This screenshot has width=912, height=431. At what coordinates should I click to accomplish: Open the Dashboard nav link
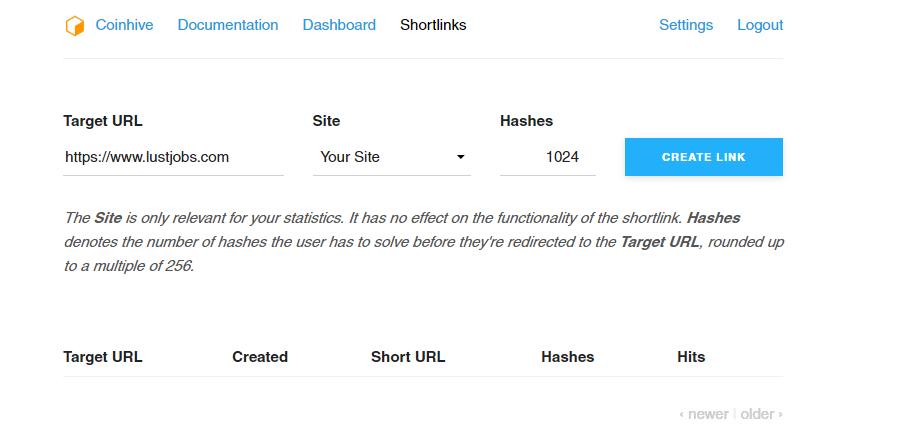tap(339, 25)
